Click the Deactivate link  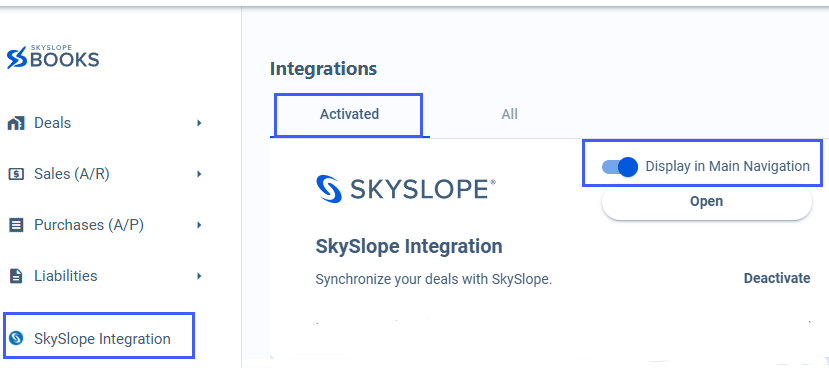coord(777,278)
